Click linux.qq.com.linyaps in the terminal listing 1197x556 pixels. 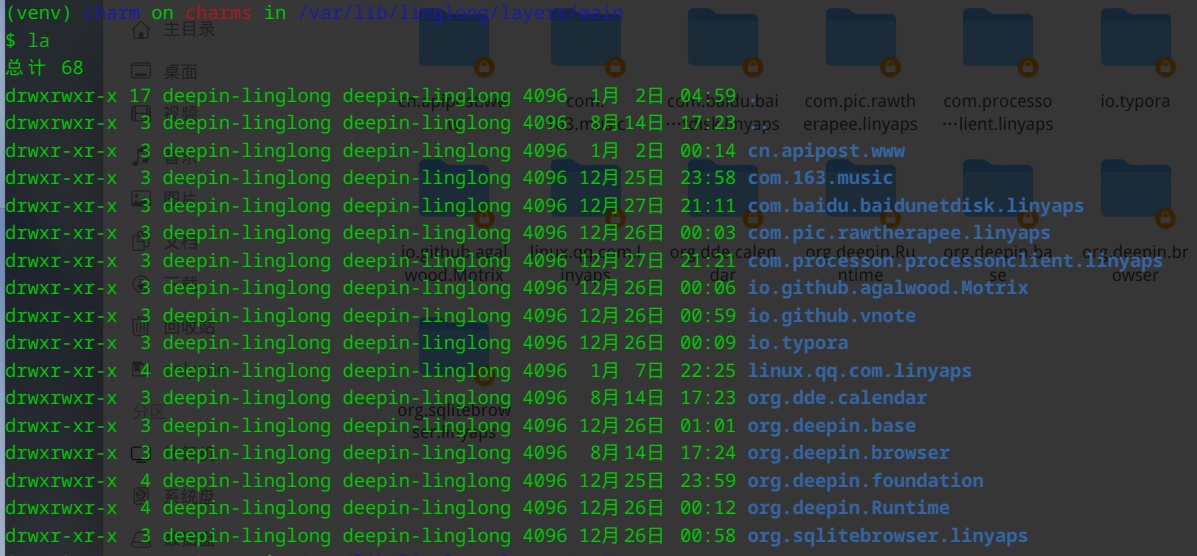click(860, 371)
